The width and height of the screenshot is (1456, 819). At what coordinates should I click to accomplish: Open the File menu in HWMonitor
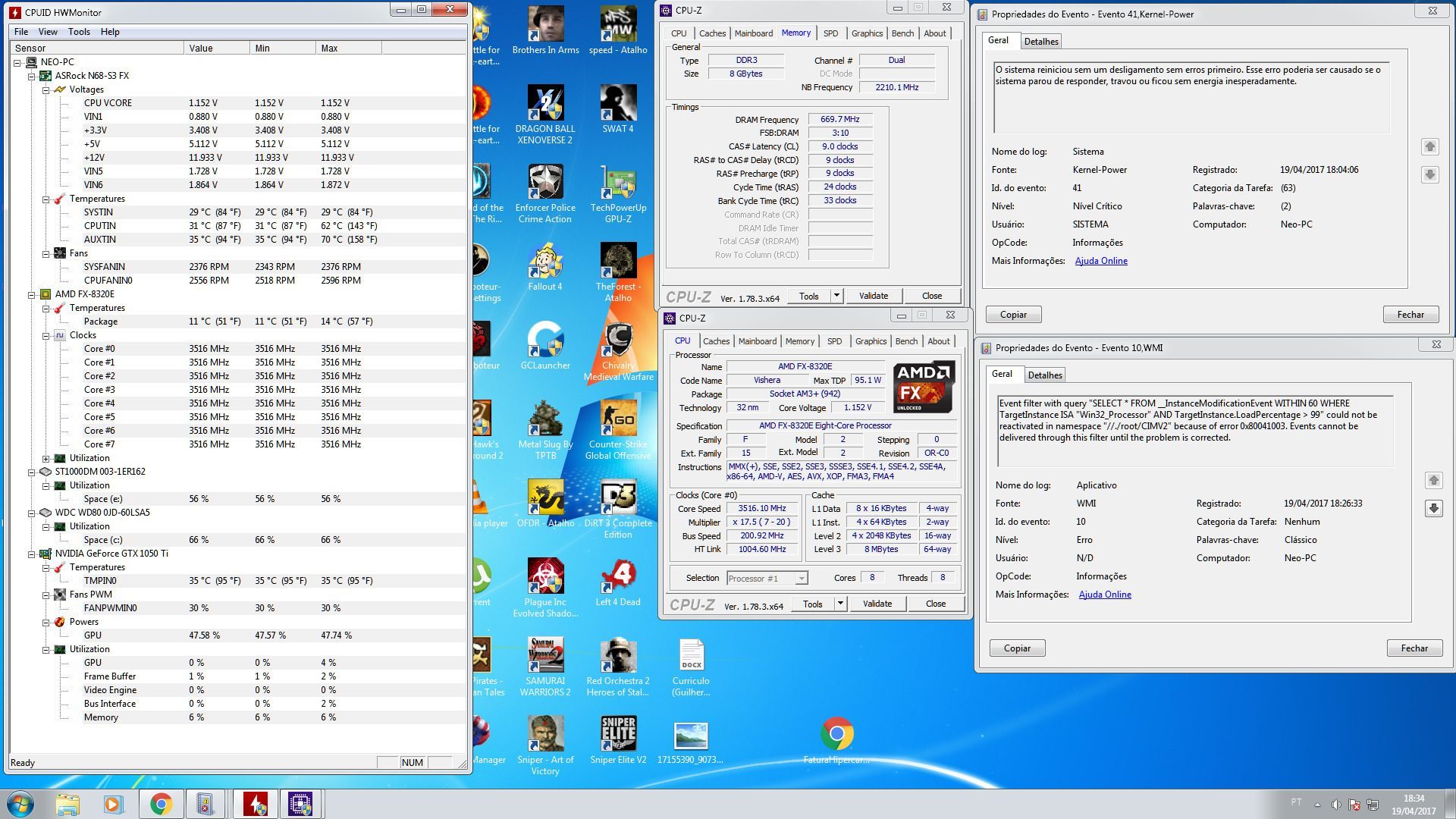pos(21,32)
